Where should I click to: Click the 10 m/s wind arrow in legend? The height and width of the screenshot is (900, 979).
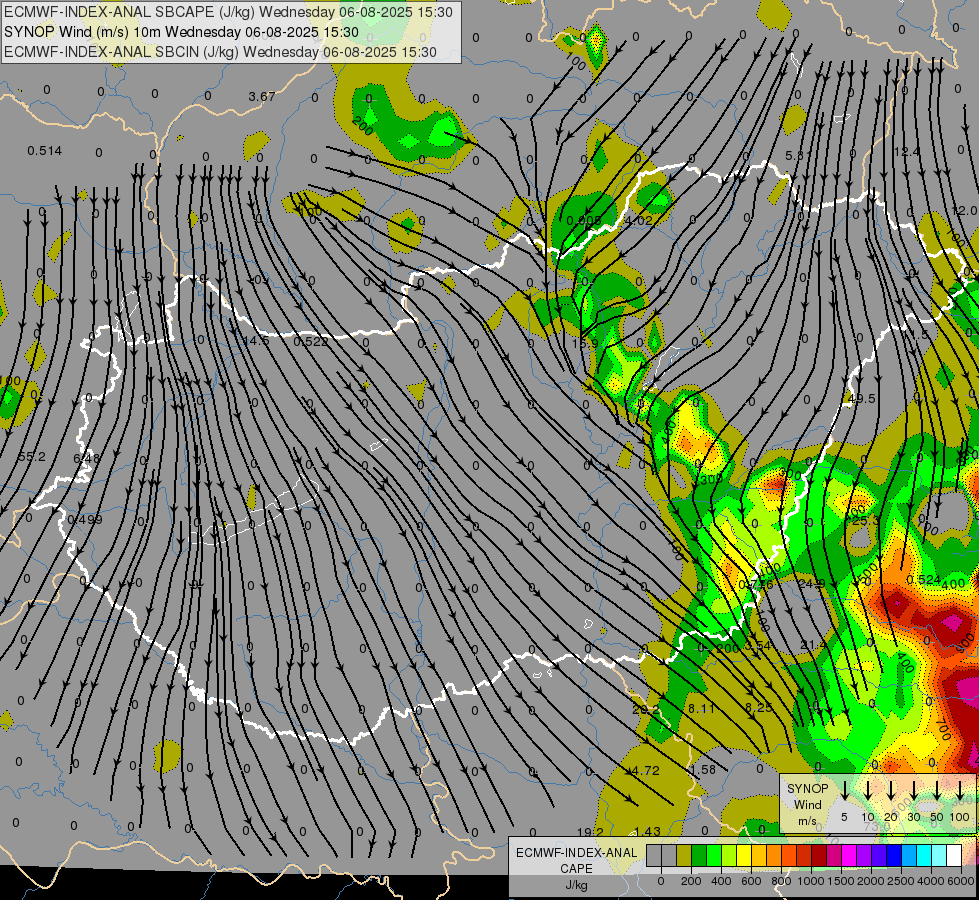pos(867,790)
